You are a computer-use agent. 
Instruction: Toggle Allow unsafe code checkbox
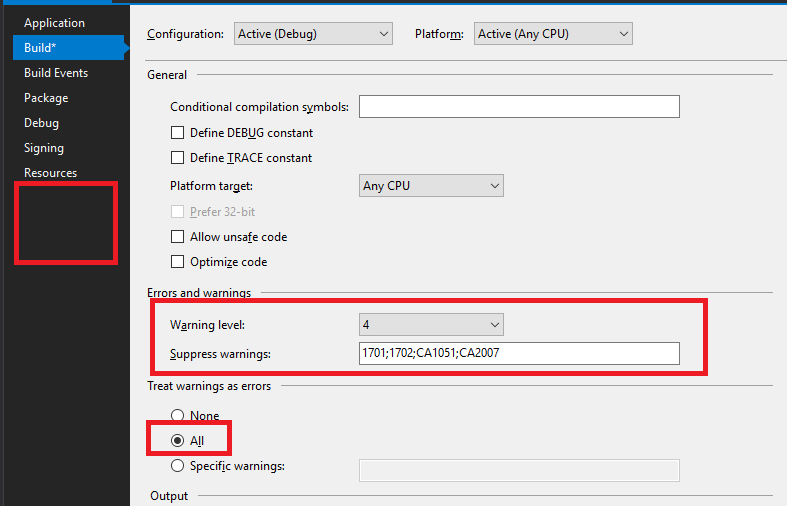178,238
